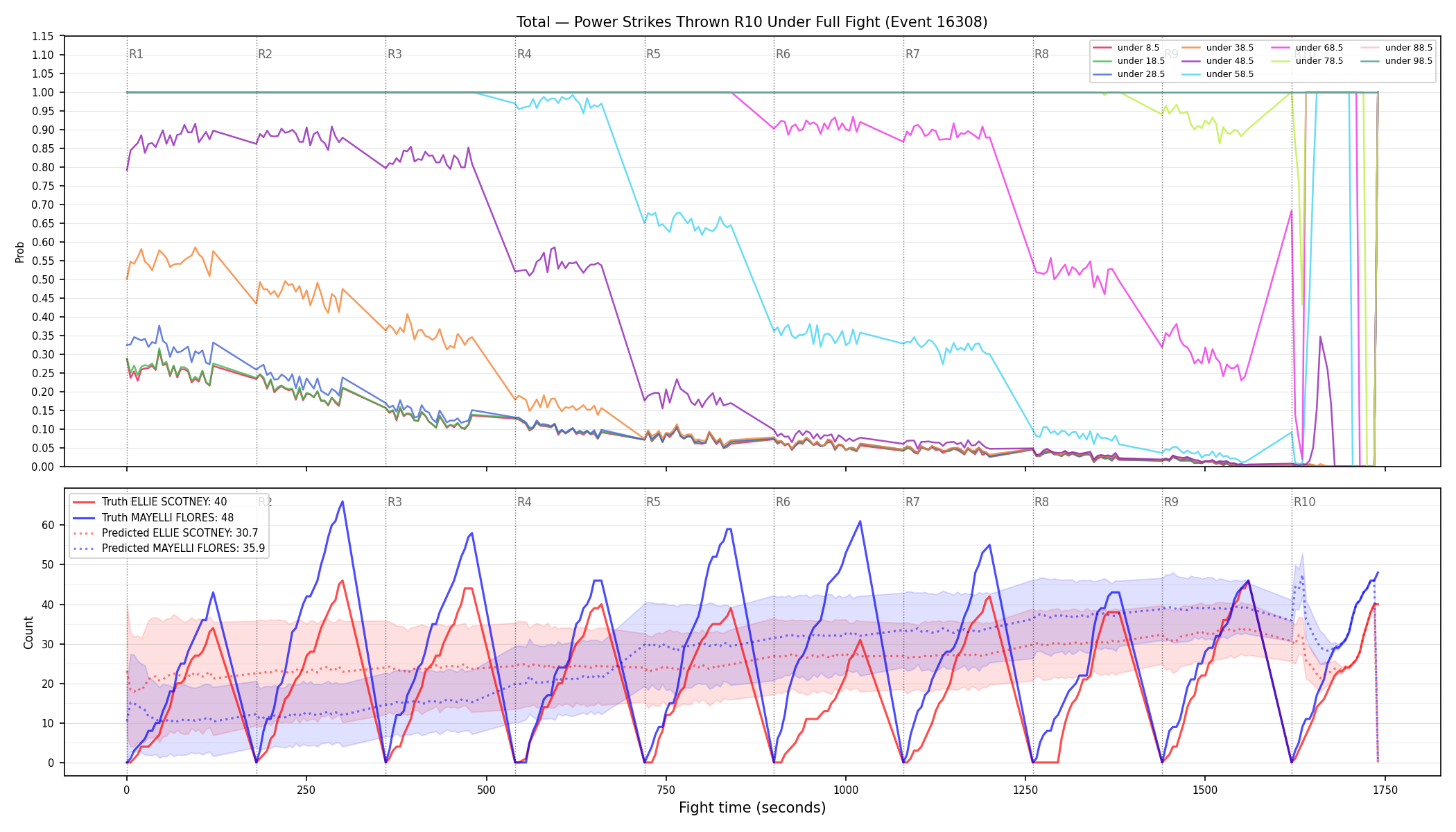Screen dimensions: 1456x832
Task: Select the R9 round label in the count chart
Action: [1171, 502]
